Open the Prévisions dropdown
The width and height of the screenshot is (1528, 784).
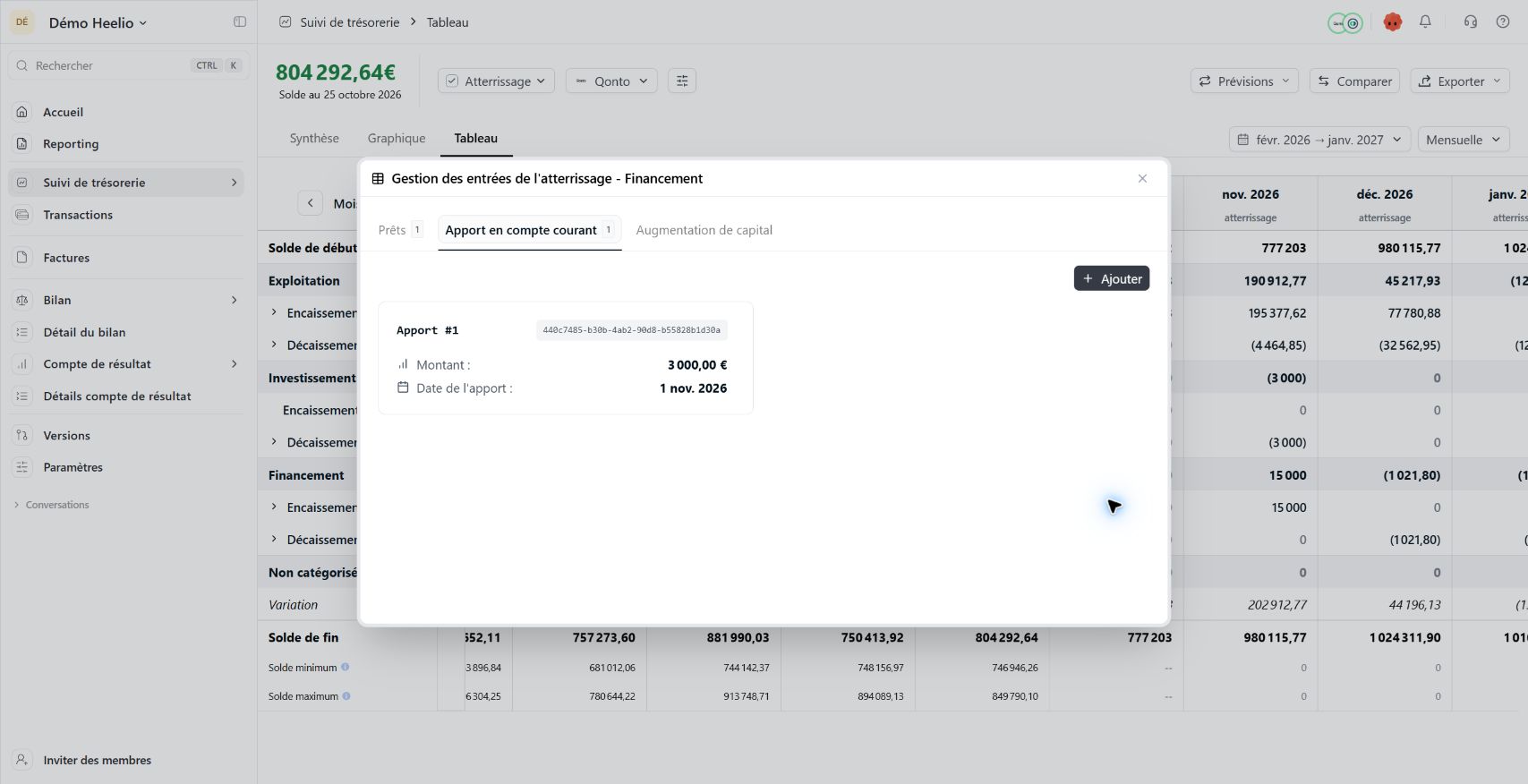[x=1244, y=81]
